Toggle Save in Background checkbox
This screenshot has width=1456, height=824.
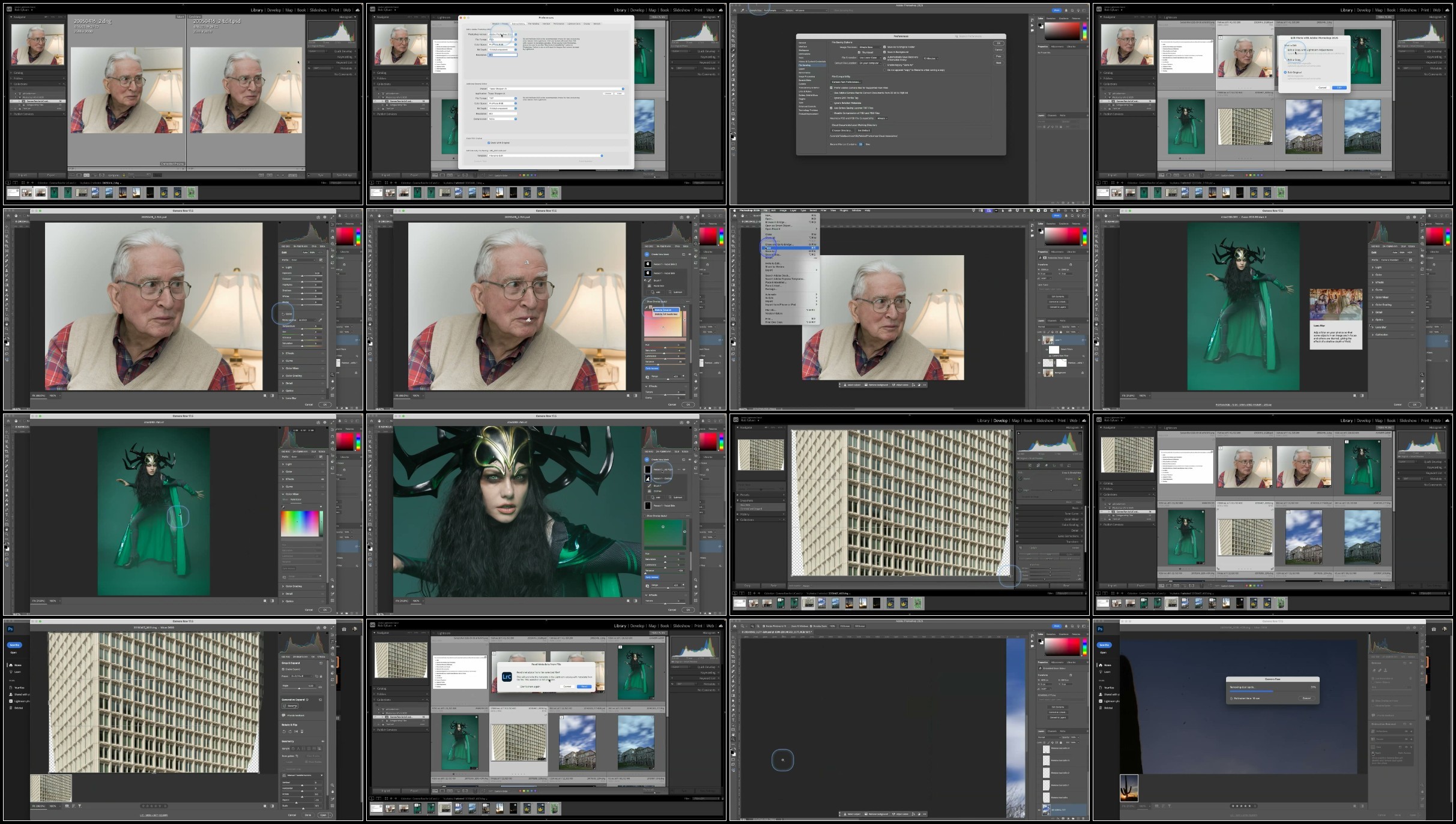tap(885, 52)
